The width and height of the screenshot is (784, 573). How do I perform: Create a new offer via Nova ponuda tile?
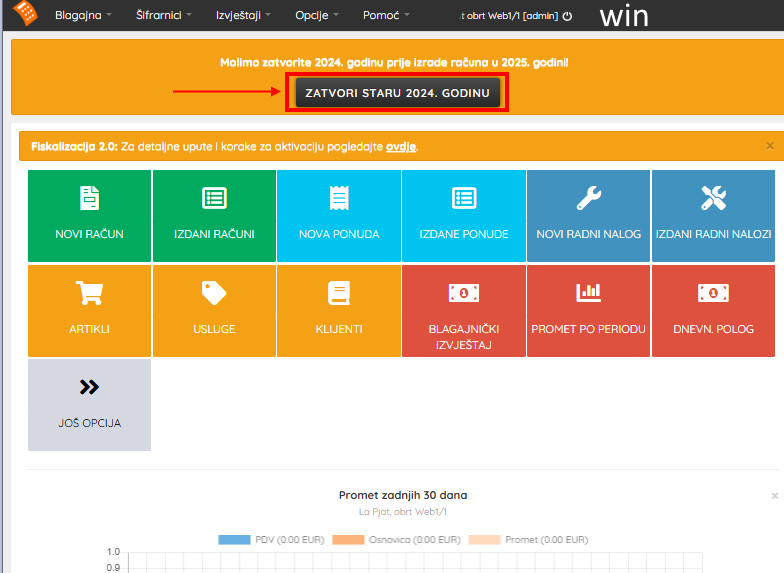pos(339,216)
